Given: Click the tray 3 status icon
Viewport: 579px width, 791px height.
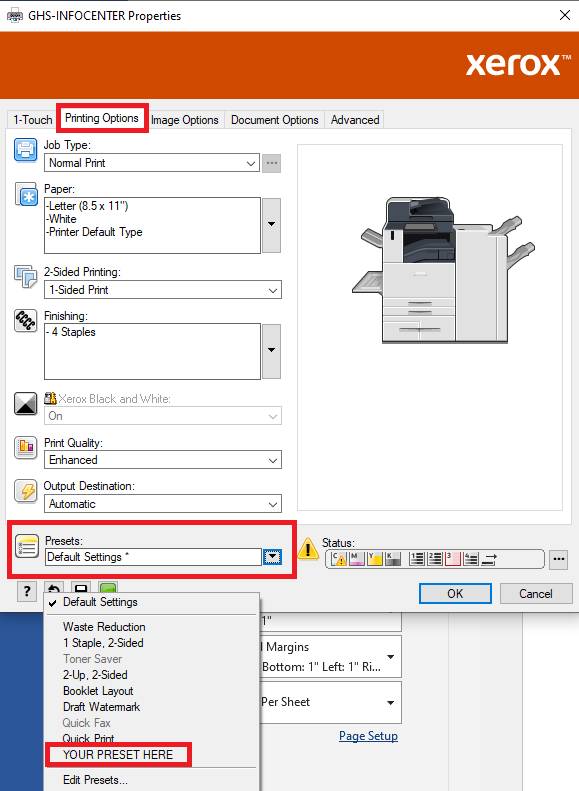Looking at the screenshot, I should coord(452,558).
